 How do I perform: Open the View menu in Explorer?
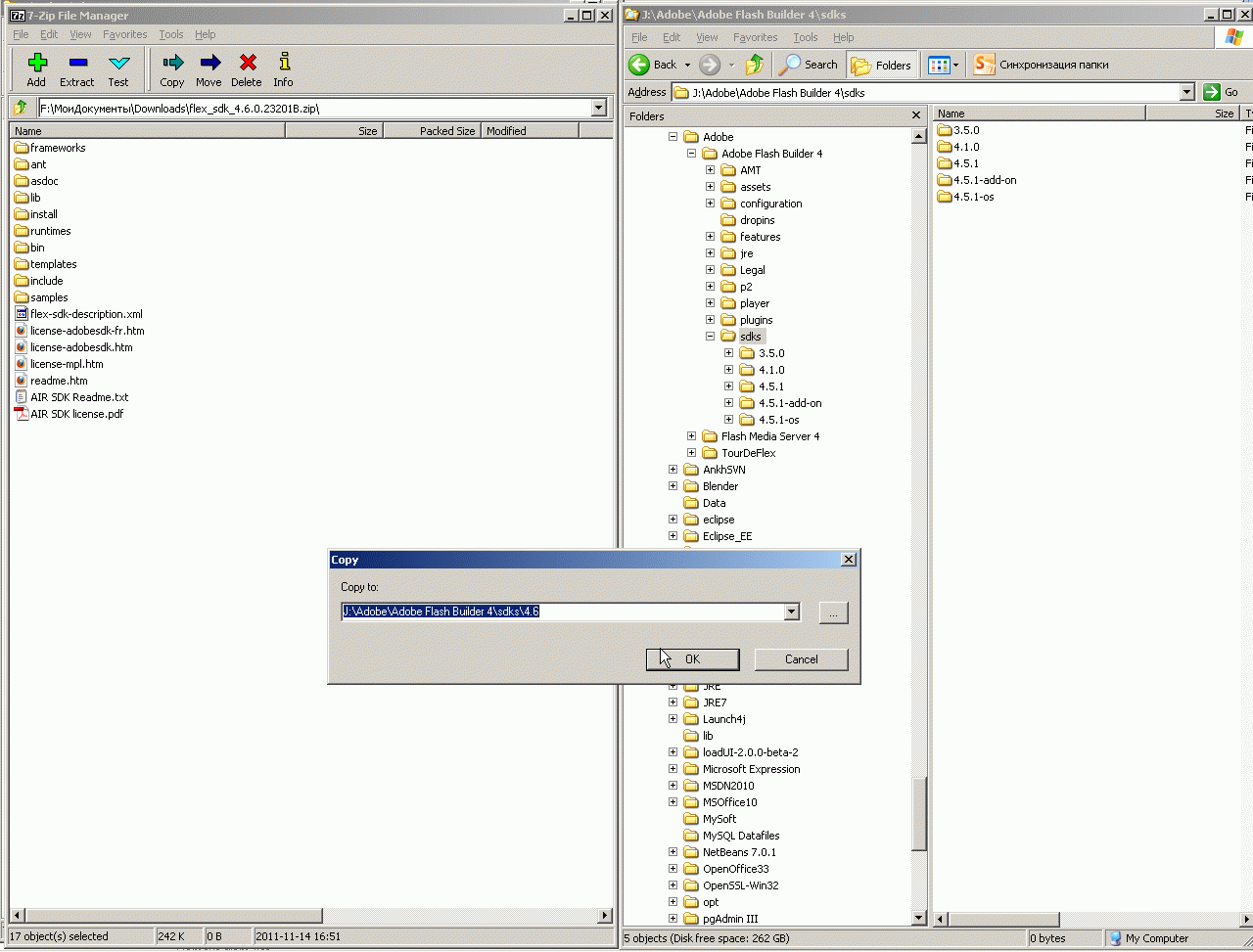(707, 37)
